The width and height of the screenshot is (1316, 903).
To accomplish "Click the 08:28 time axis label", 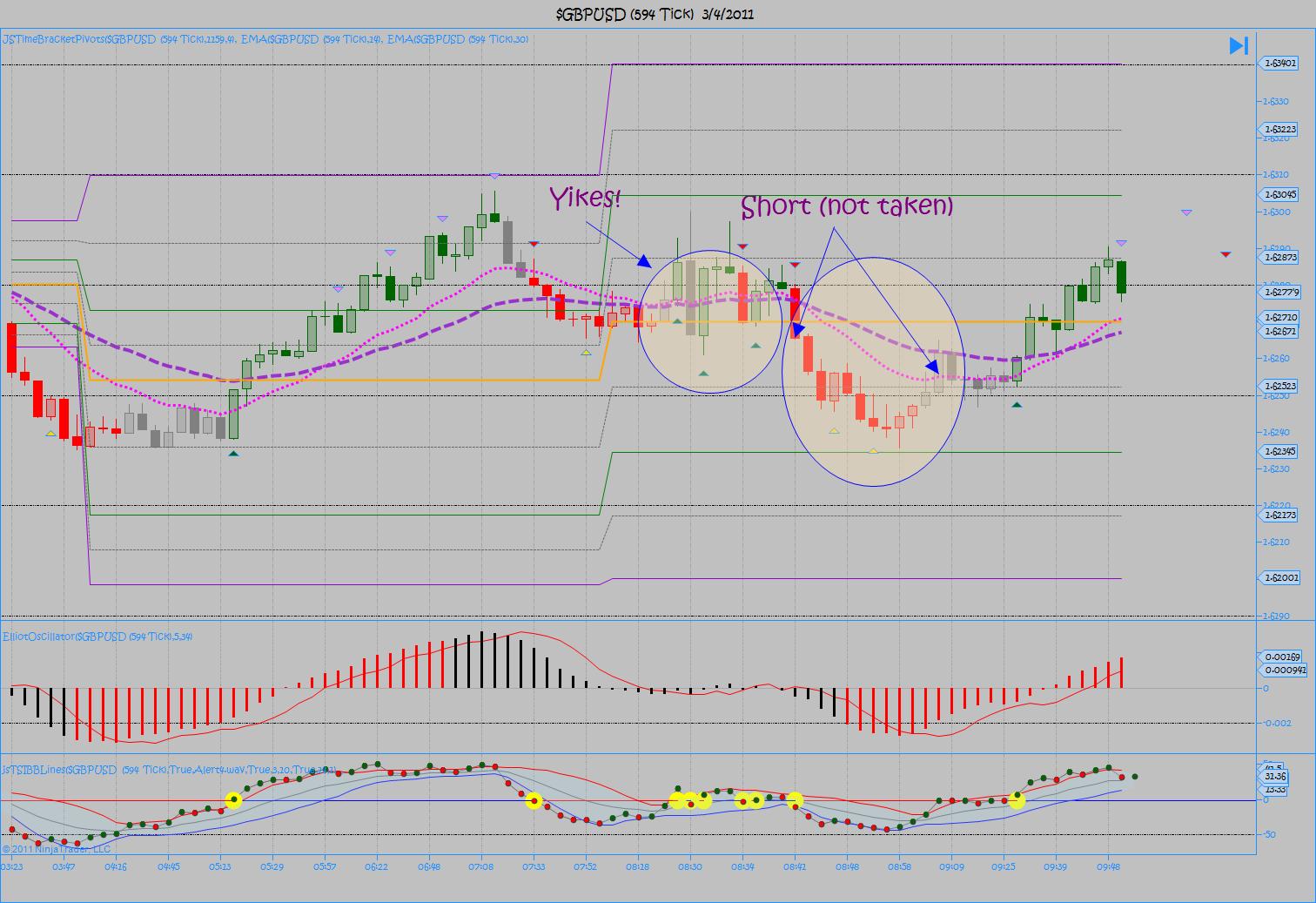I will pos(637,866).
